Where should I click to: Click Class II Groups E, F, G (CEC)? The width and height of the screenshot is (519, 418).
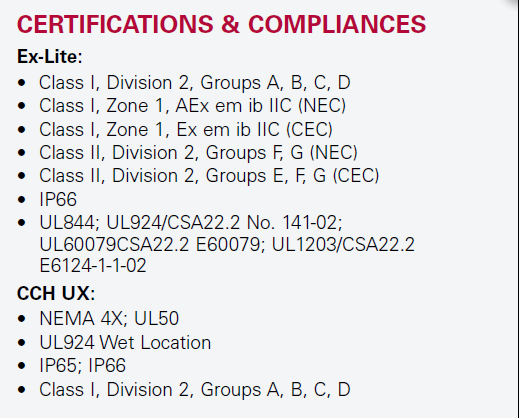209,176
